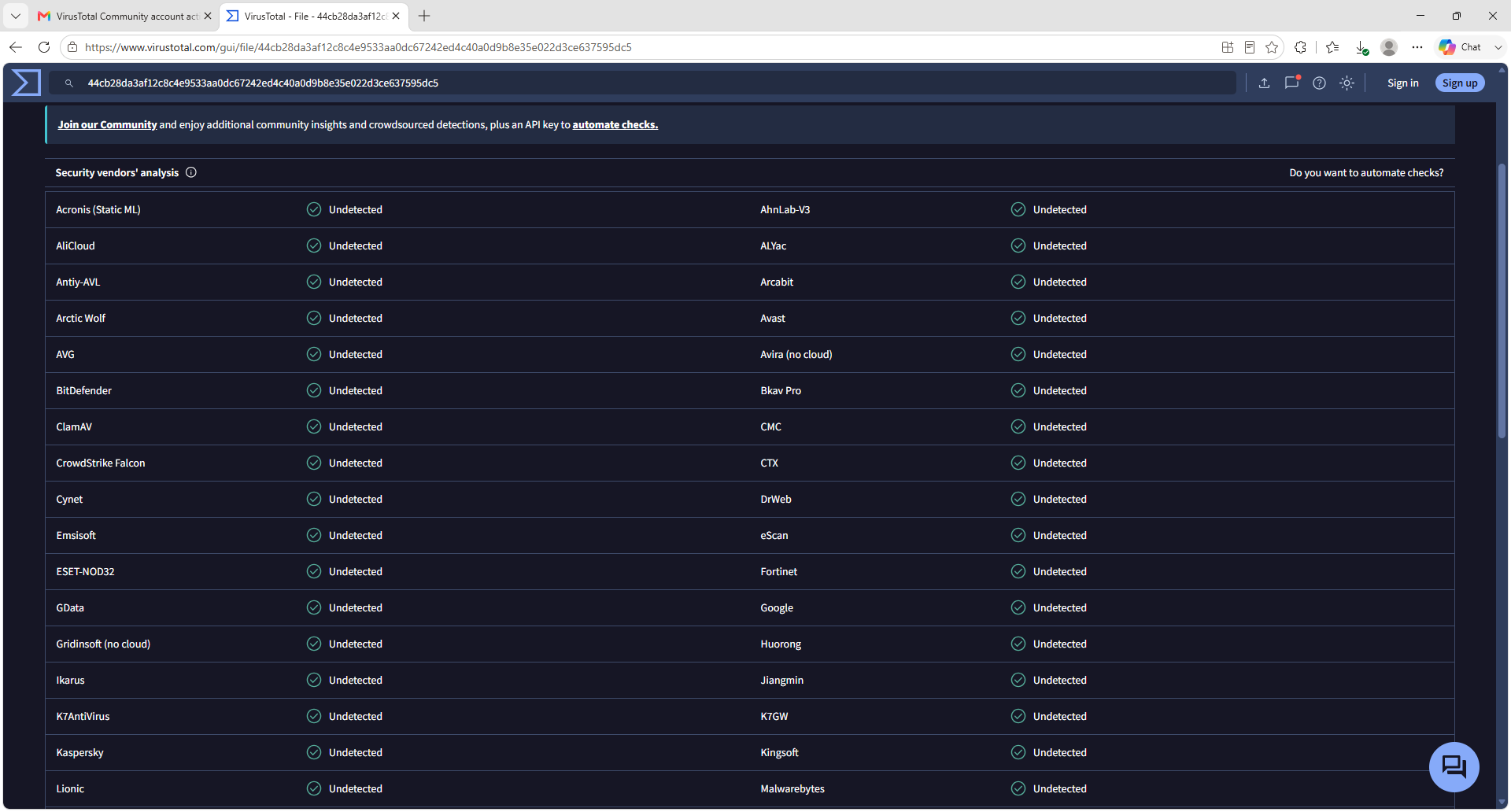Click the Undetected result for Huorong
1511x812 pixels.
(1059, 644)
